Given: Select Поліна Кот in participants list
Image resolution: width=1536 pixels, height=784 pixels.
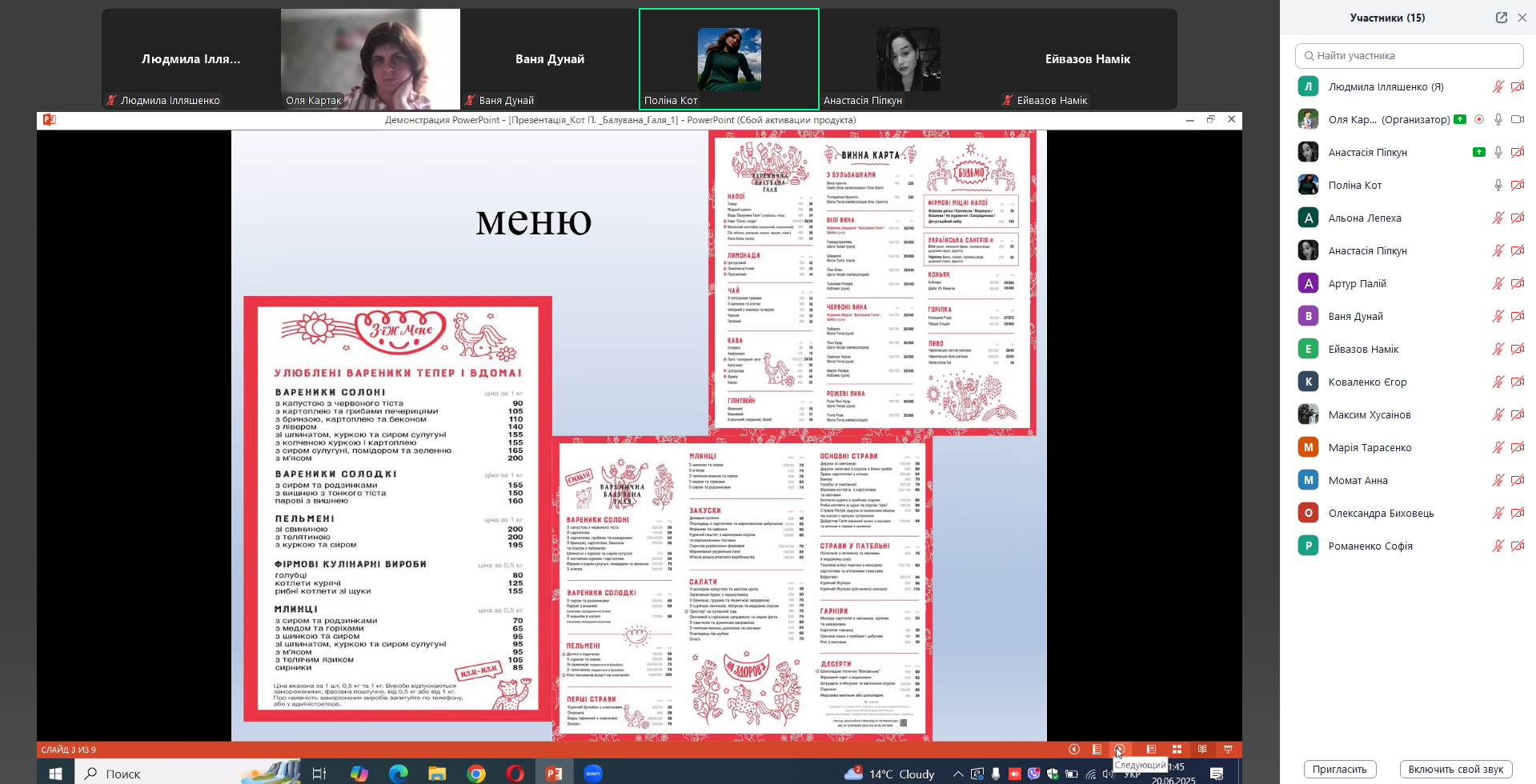Looking at the screenshot, I should (x=1409, y=185).
